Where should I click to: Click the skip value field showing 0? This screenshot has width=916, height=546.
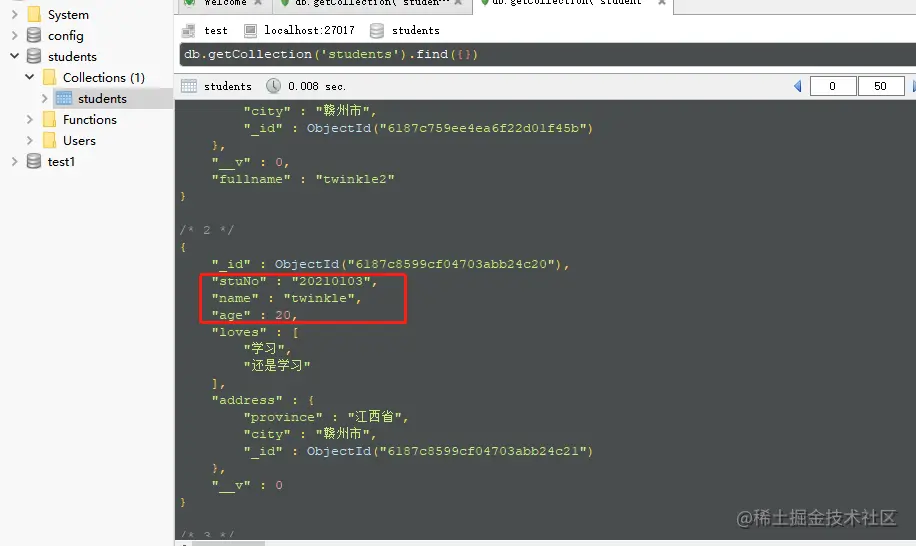(833, 86)
